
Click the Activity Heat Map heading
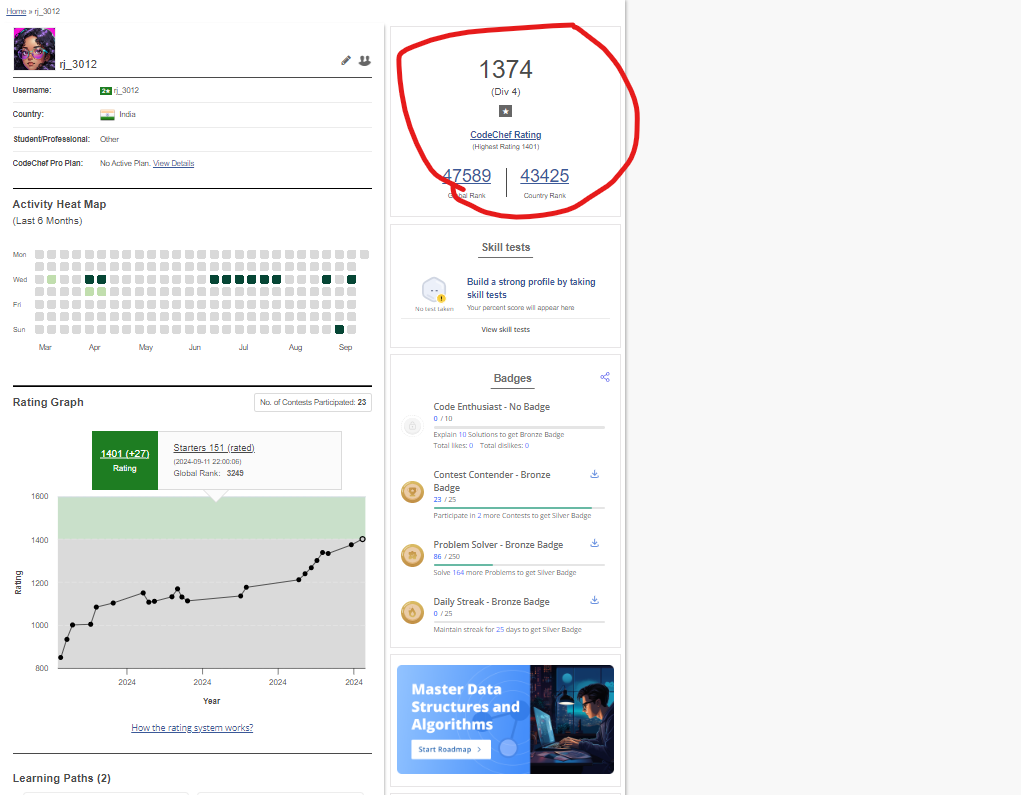click(59, 204)
